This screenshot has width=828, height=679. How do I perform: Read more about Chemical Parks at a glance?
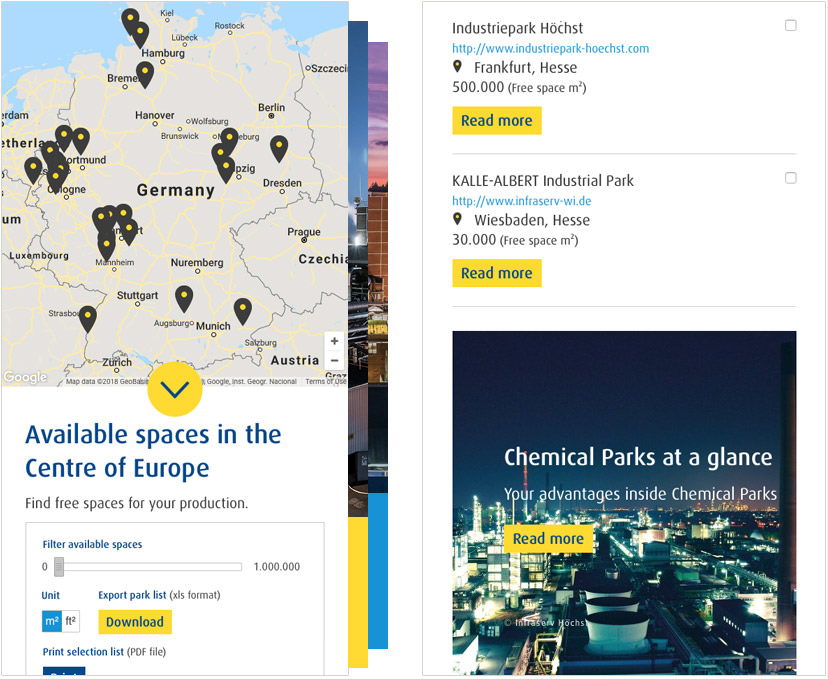(x=548, y=539)
